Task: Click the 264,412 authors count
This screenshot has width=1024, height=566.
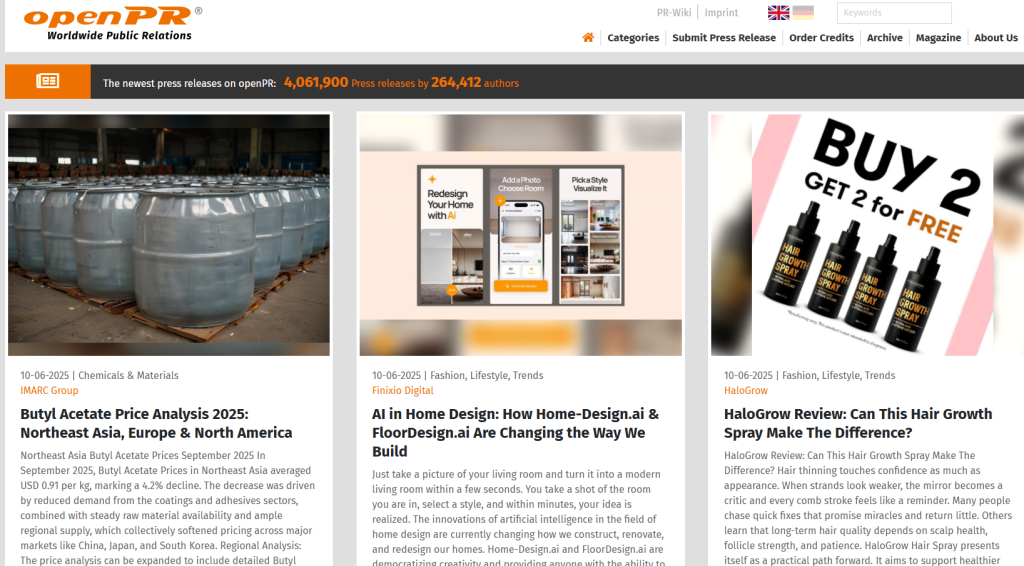Action: [456, 82]
